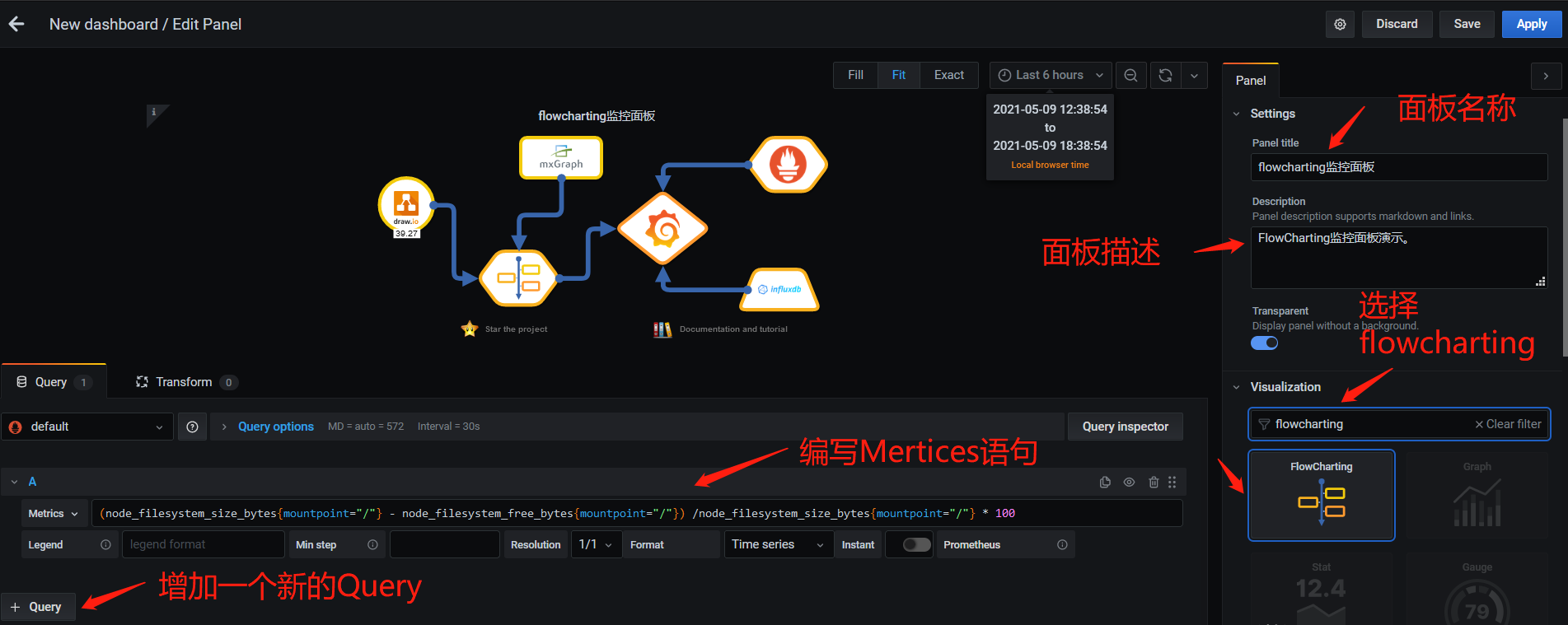Switch to Transform tab
The width and height of the screenshot is (1568, 625).
(x=186, y=382)
